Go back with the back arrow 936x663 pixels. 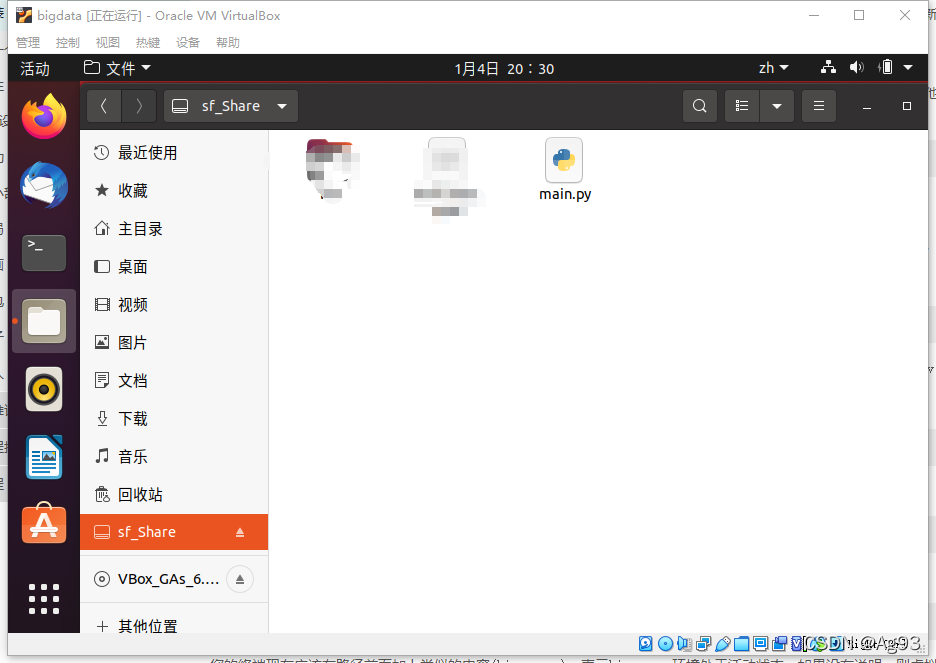(104, 106)
